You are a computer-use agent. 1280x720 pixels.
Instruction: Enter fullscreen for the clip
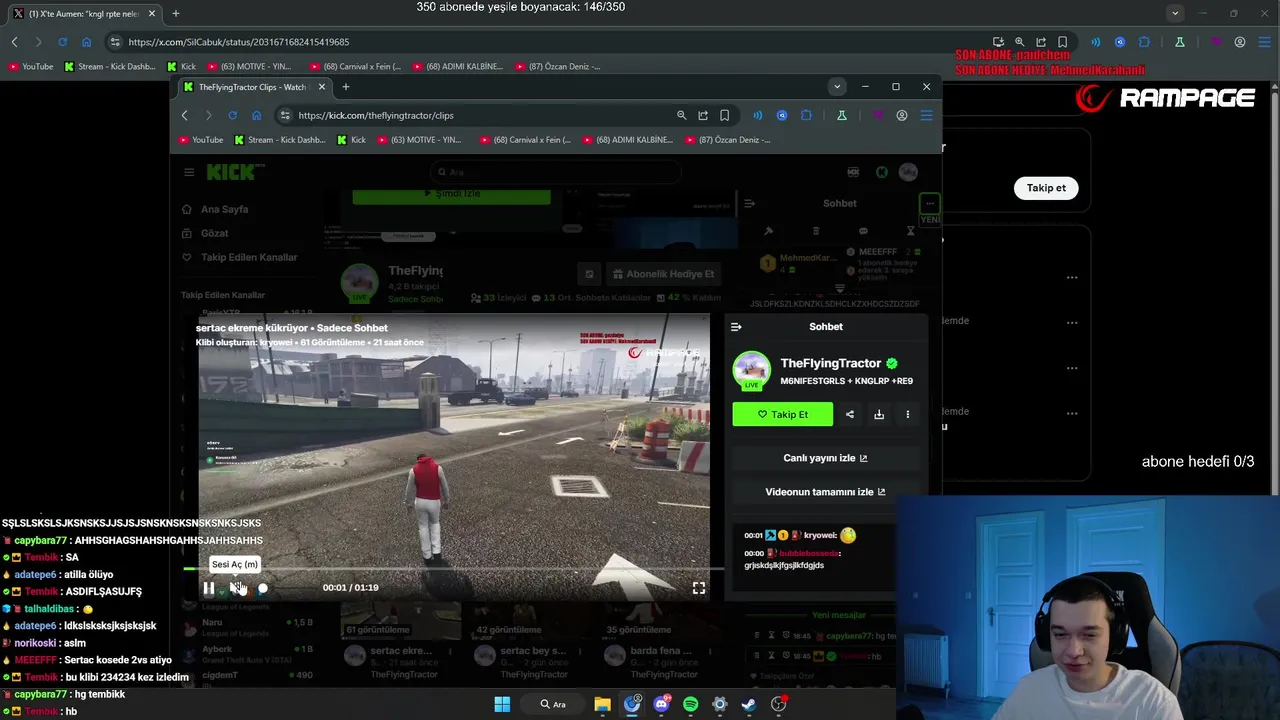coord(699,588)
